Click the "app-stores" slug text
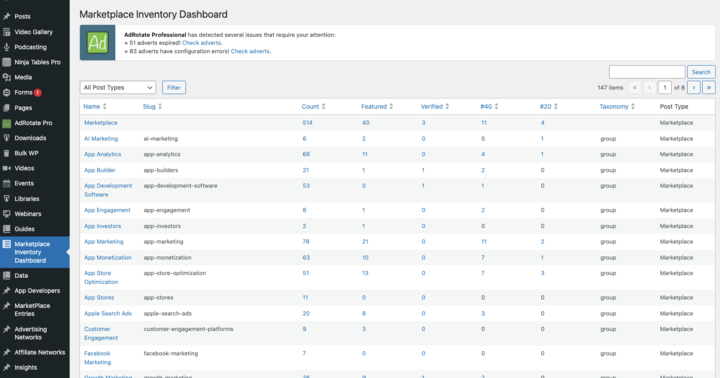This screenshot has height=378, width=720. [x=158, y=298]
